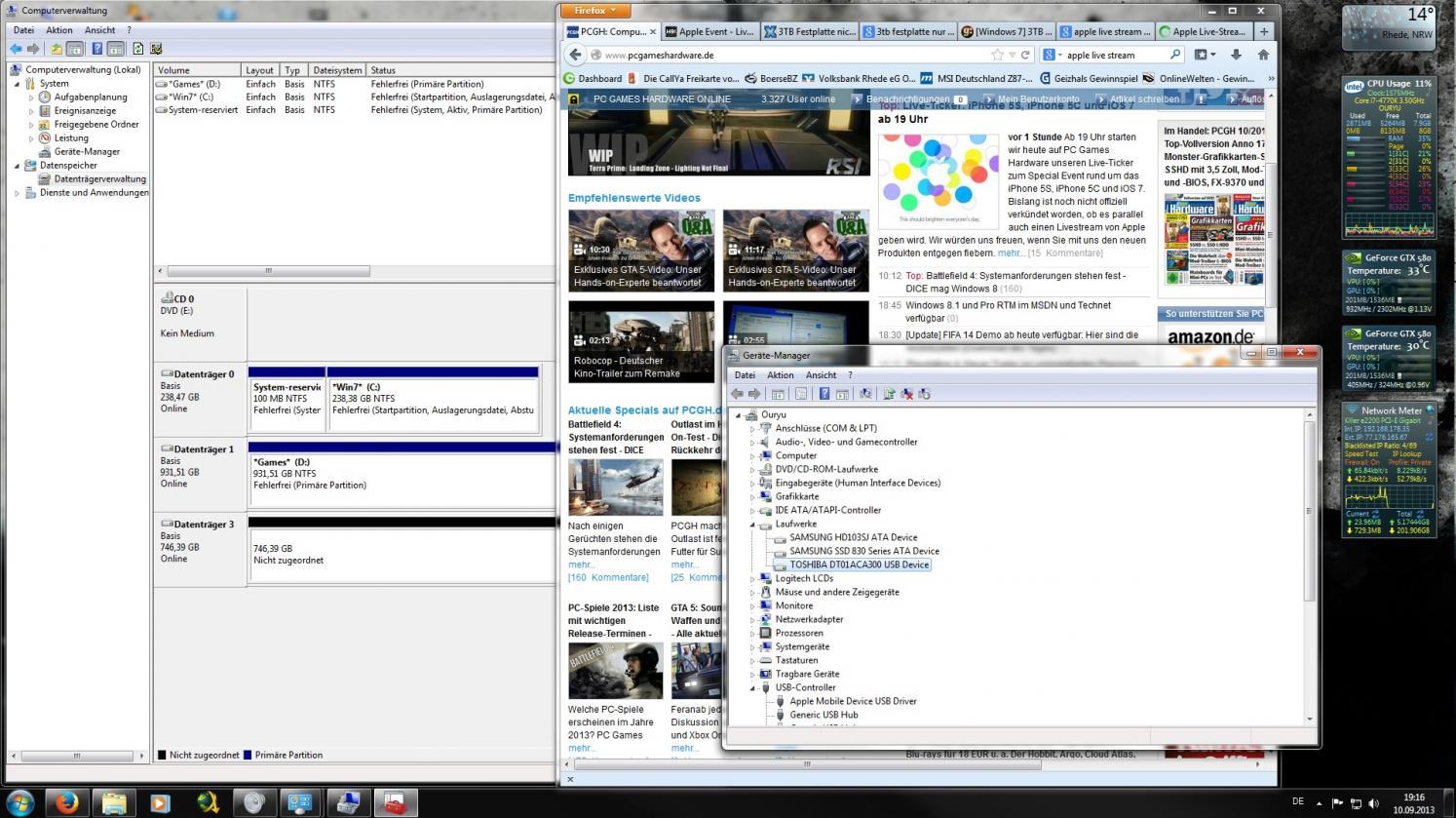Image resolution: width=1456 pixels, height=818 pixels.
Task: Expand Grafikkarte in Geräte-Manager
Action: 752,497
